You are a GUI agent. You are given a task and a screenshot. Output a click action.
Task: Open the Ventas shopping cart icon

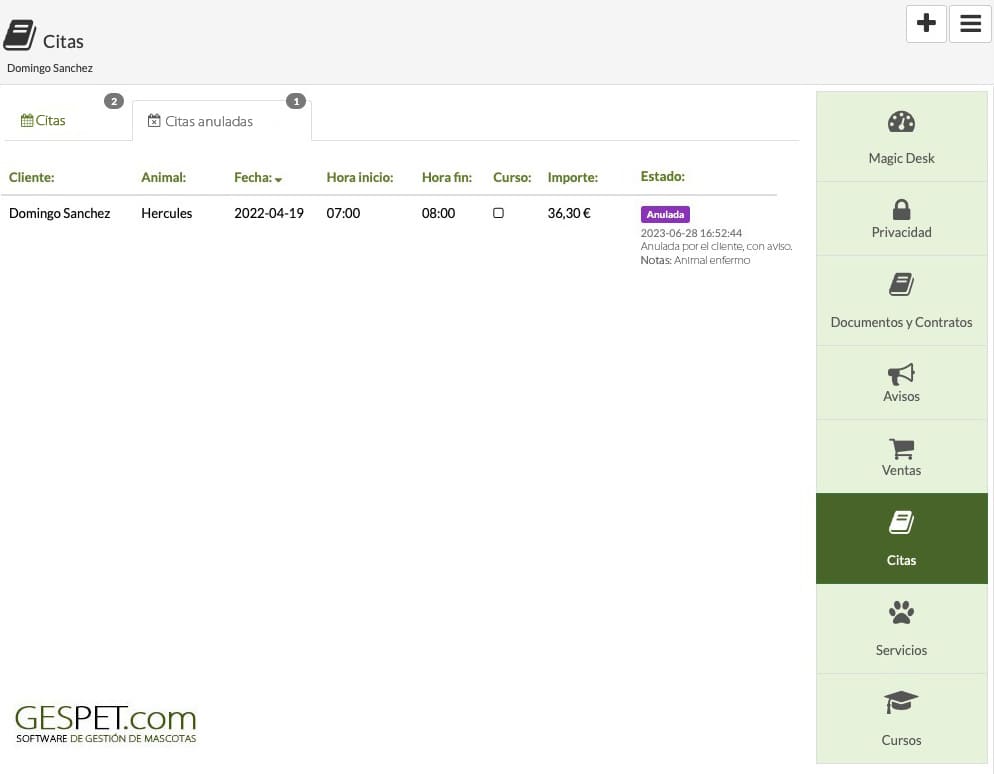point(901,449)
